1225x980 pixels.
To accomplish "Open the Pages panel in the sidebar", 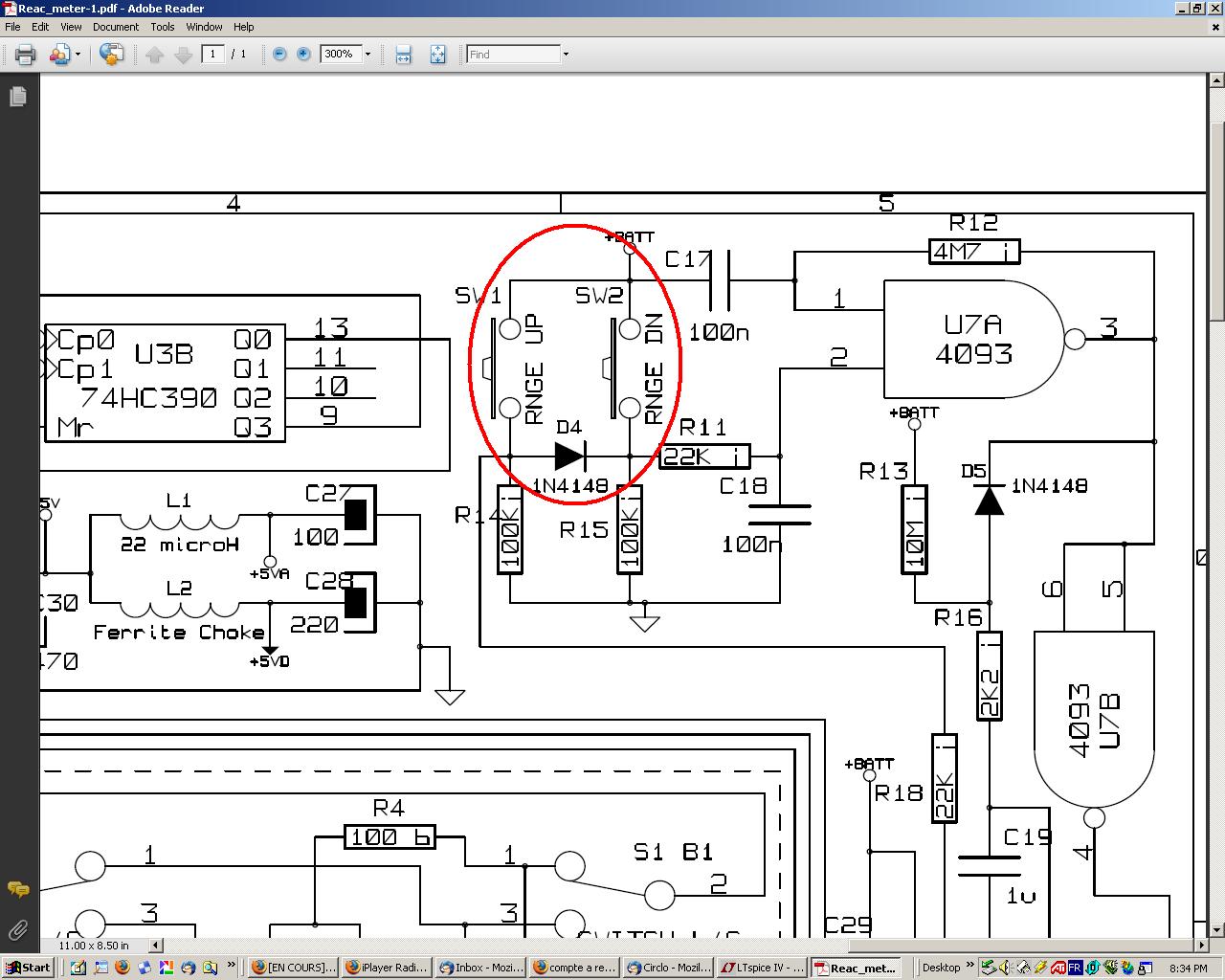I will (x=18, y=97).
